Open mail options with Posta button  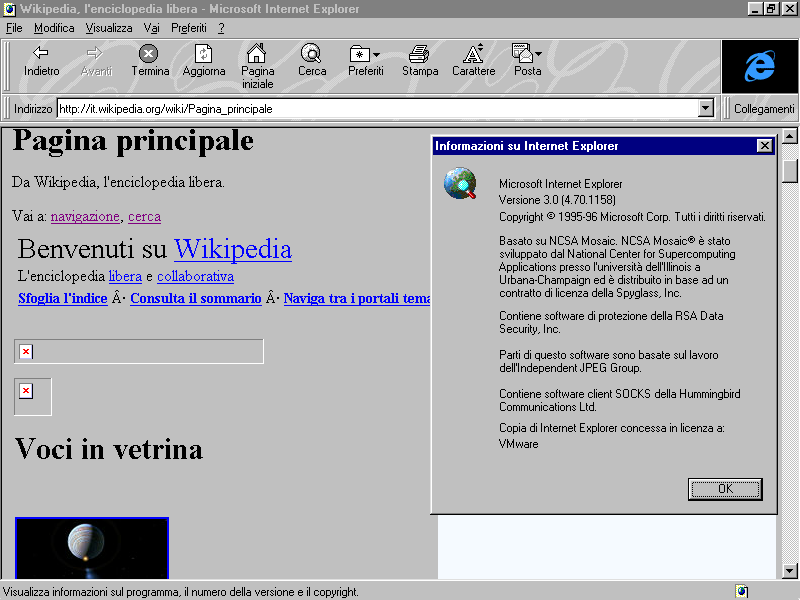tap(527, 61)
